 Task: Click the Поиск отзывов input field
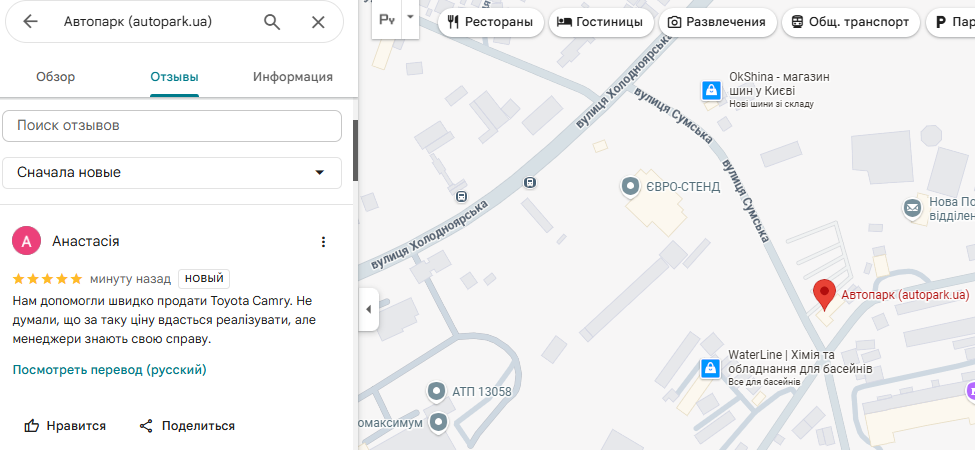(172, 126)
